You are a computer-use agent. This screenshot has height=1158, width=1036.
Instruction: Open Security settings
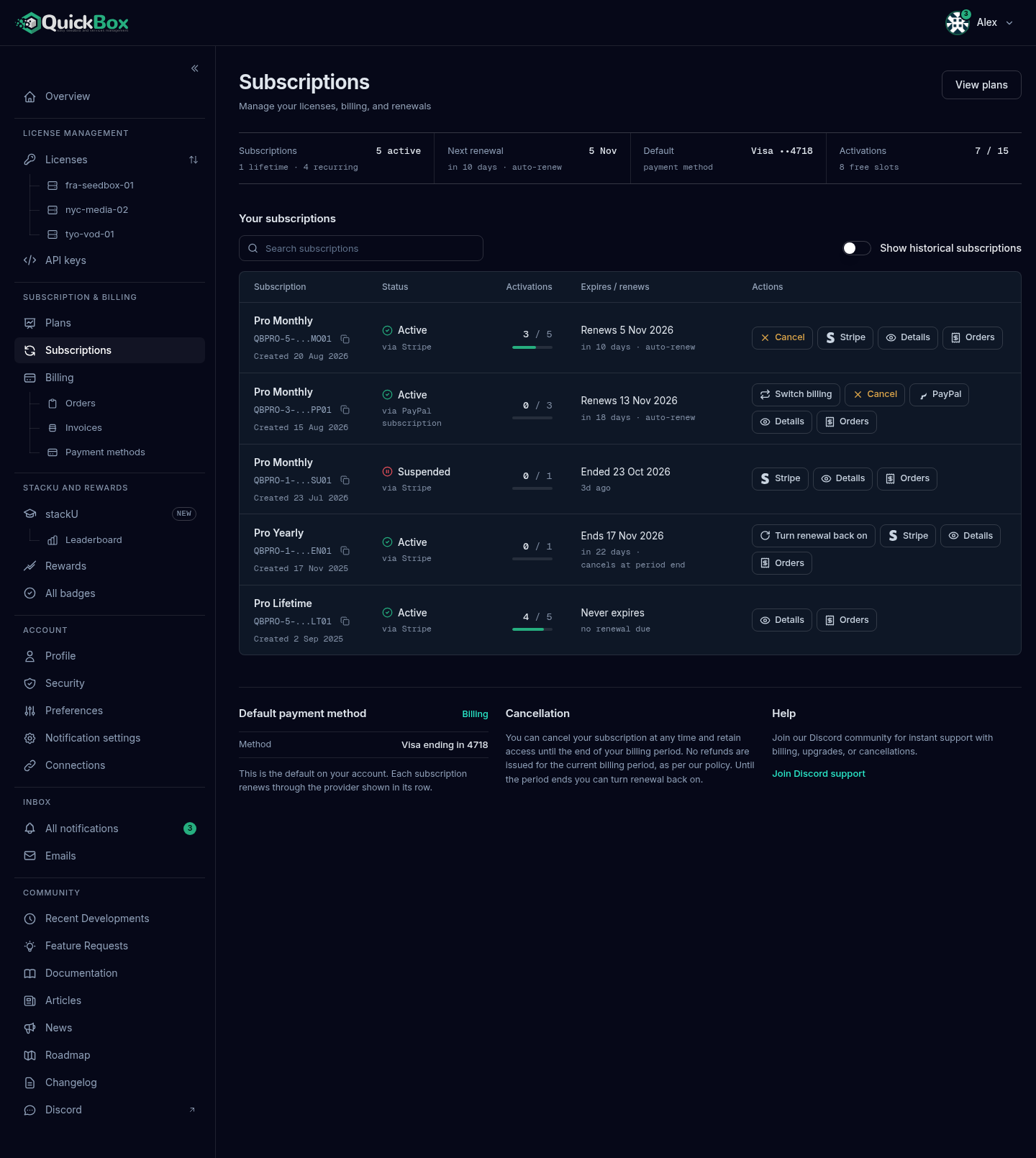[x=109, y=683]
